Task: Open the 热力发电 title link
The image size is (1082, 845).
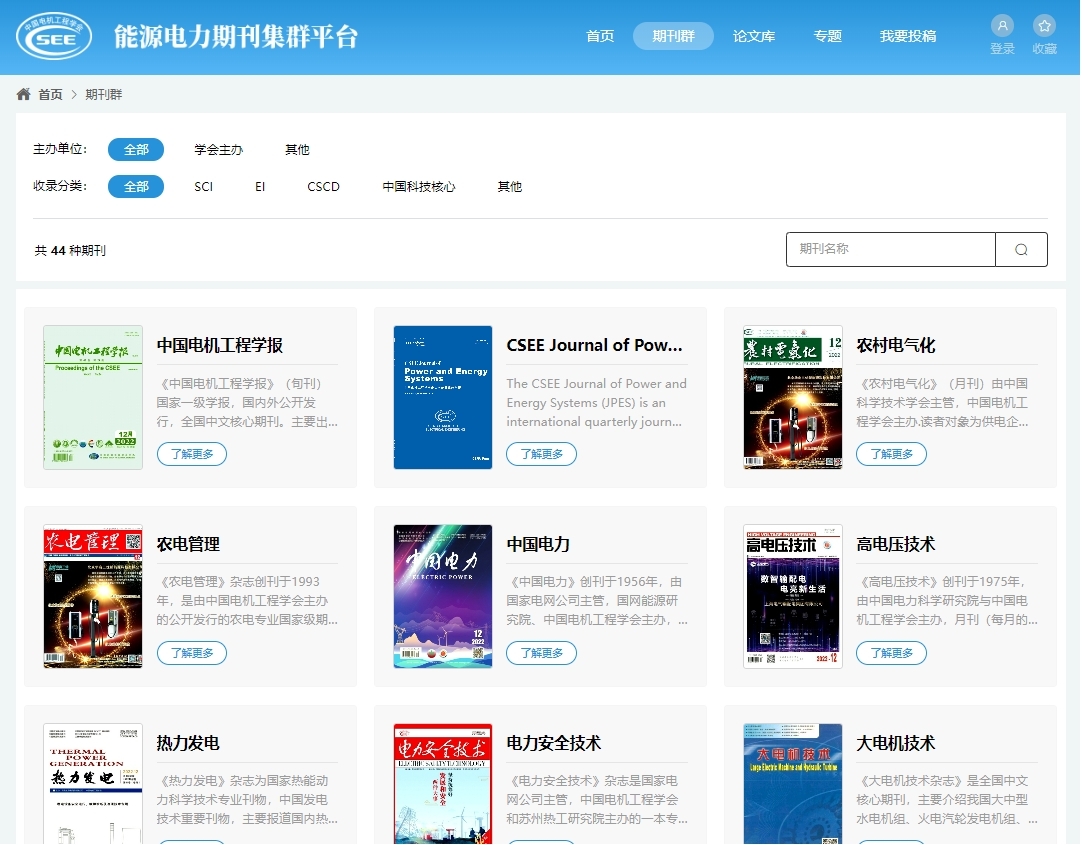Action: point(188,743)
